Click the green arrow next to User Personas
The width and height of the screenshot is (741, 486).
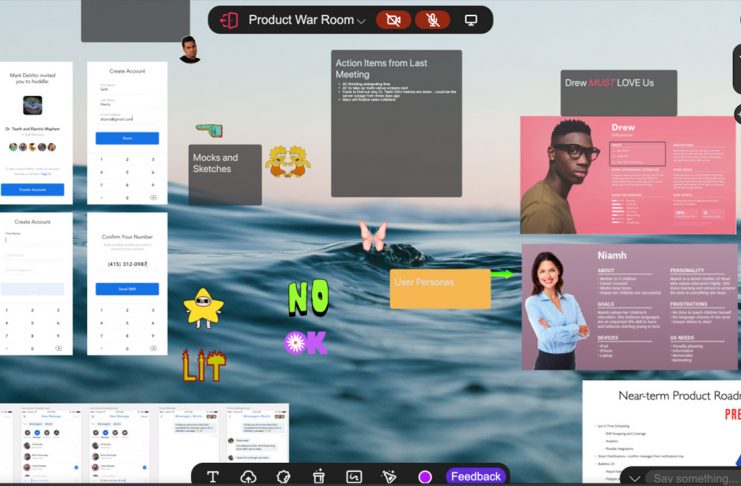tap(502, 274)
